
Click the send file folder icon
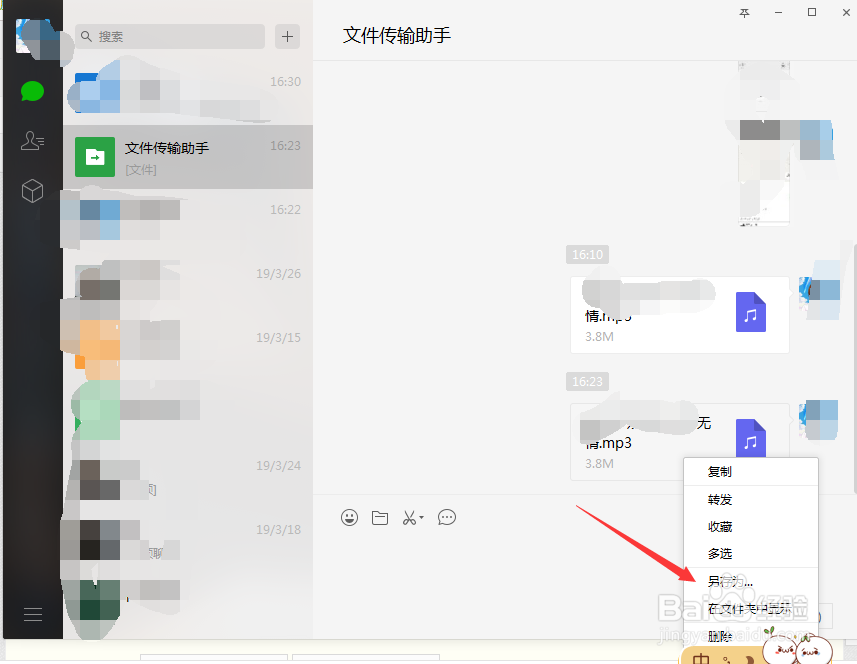[379, 517]
